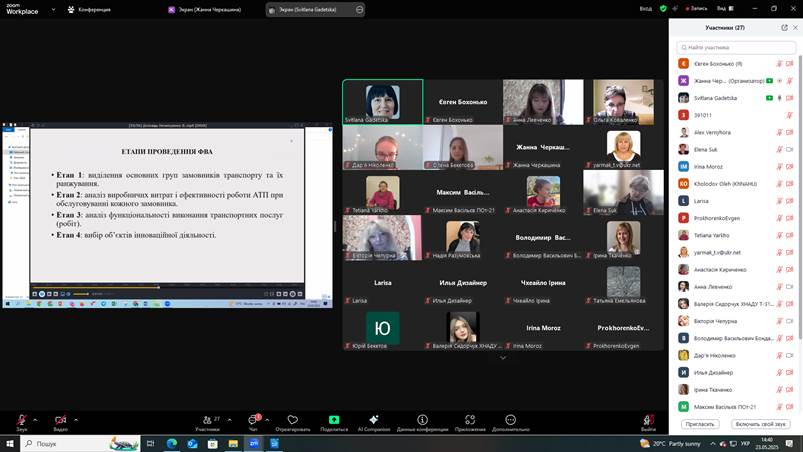Click the Найти участника search field

tap(737, 47)
